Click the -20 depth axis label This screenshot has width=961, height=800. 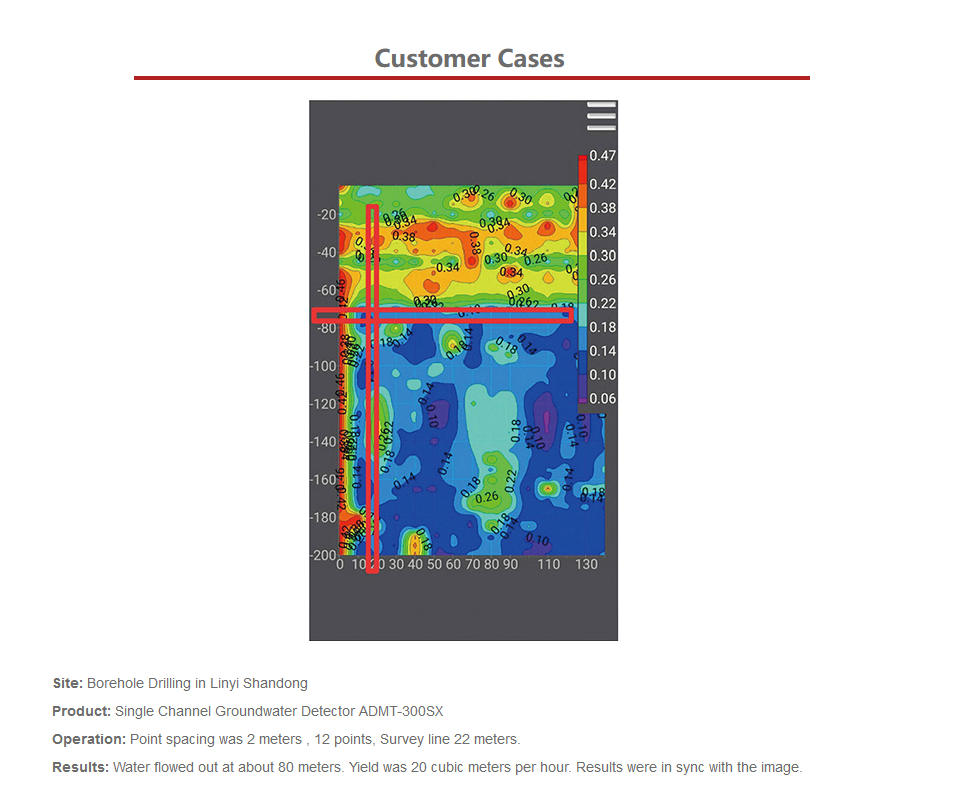[327, 215]
